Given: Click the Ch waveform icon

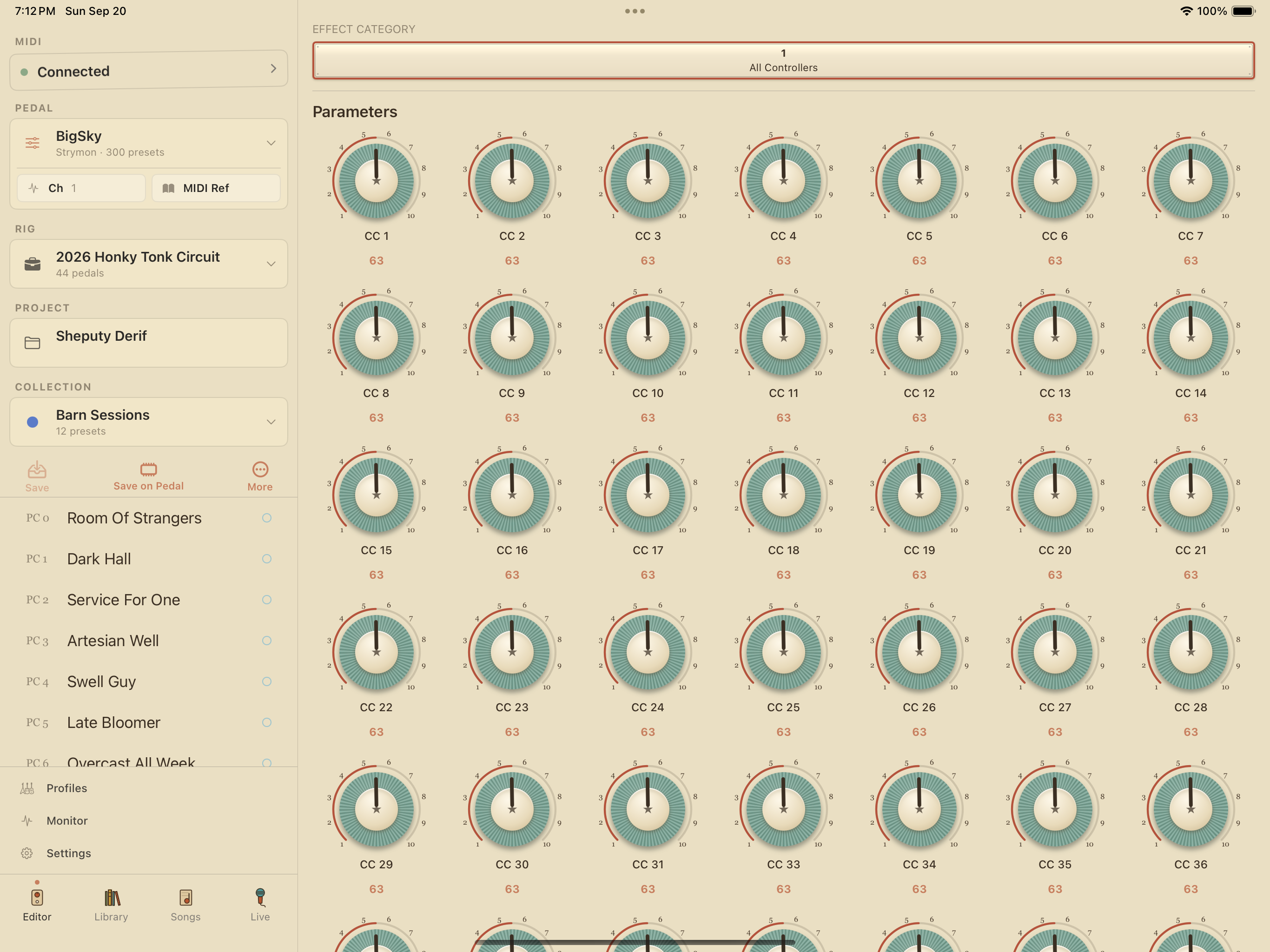Looking at the screenshot, I should point(33,188).
